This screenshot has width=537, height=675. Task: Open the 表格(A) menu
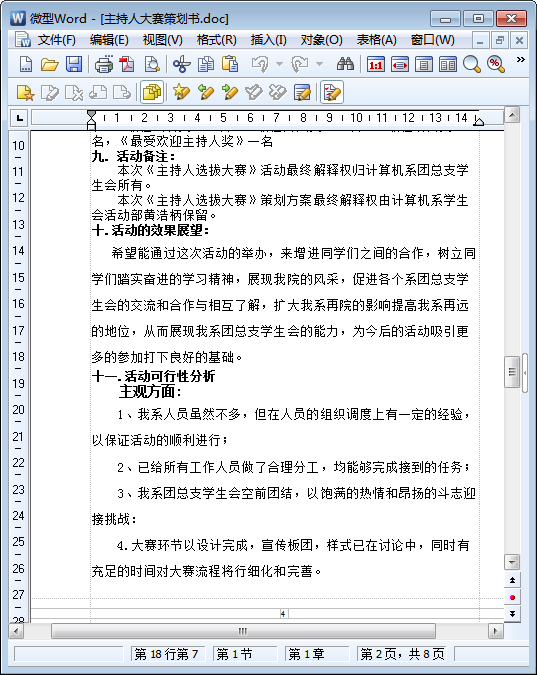[x=376, y=40]
